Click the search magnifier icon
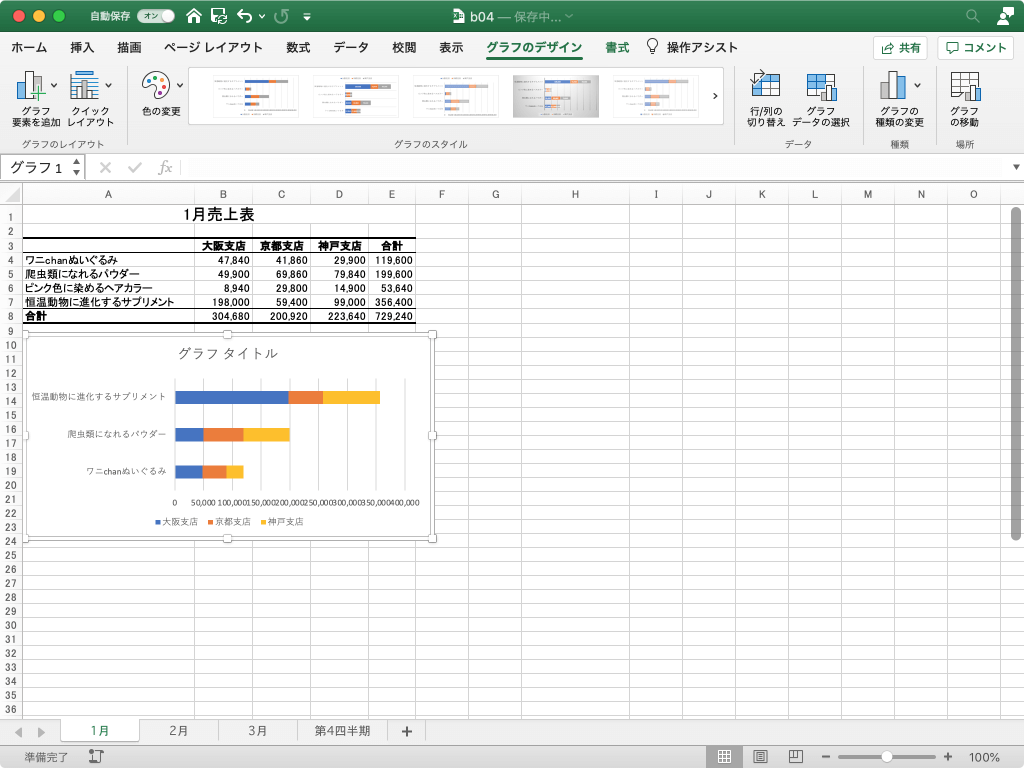The image size is (1024, 768). [972, 16]
